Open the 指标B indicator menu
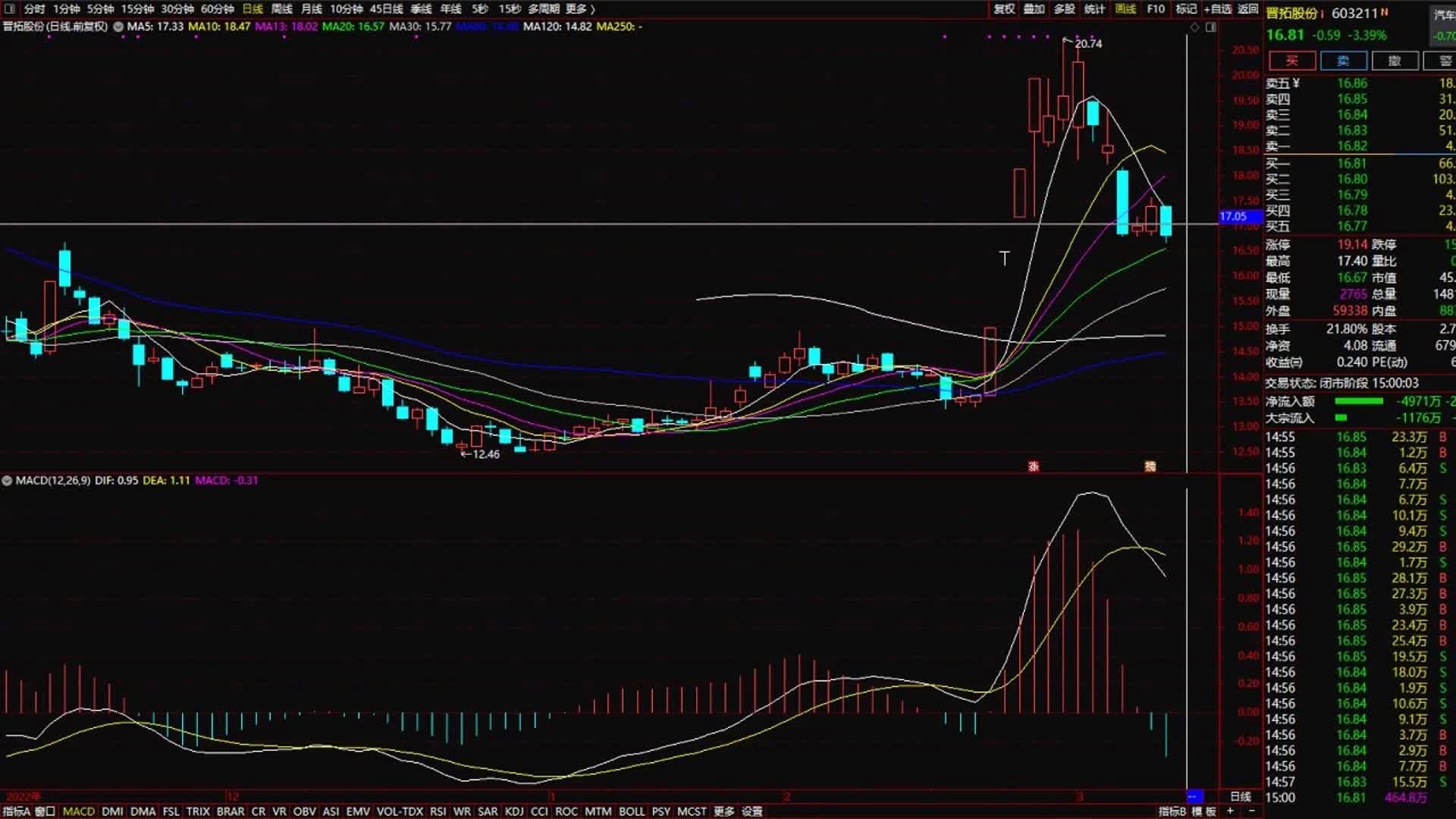 point(1172,811)
